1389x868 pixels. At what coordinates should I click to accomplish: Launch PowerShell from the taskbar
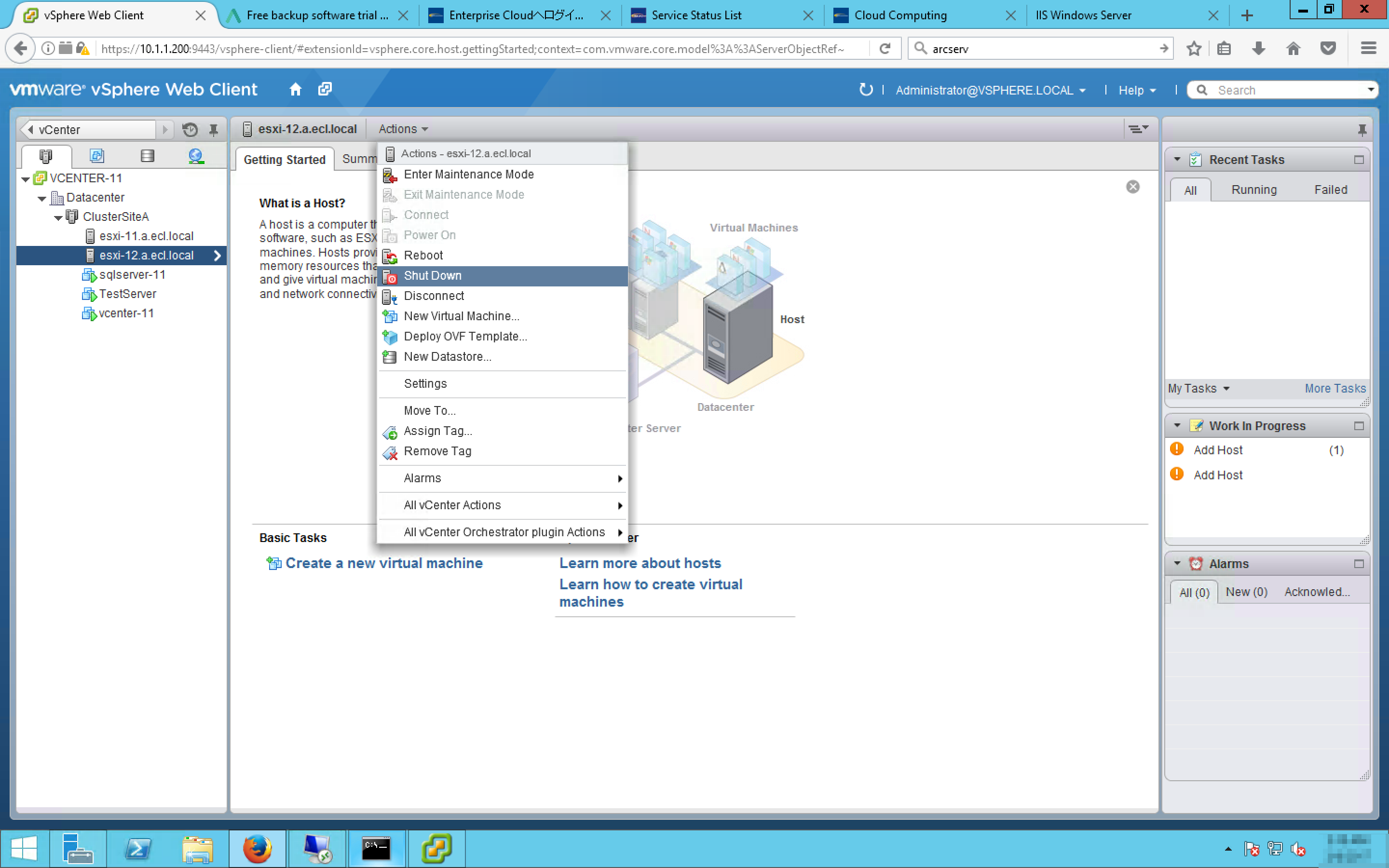pos(138,849)
